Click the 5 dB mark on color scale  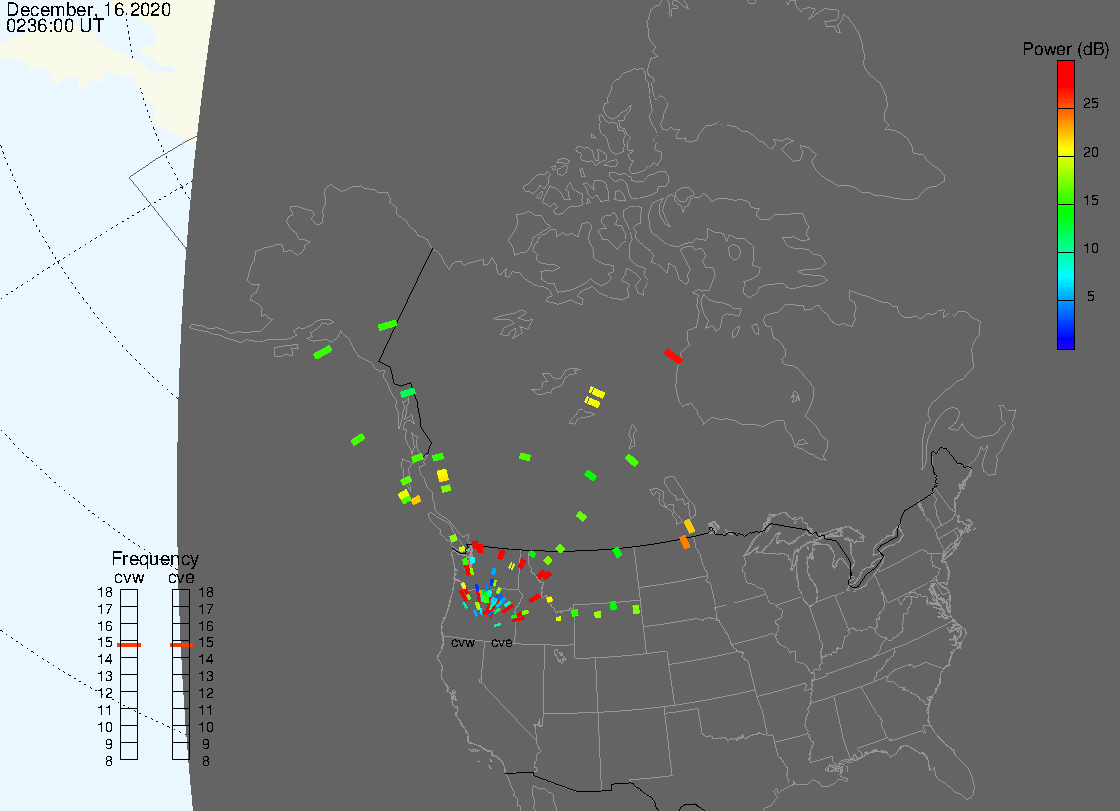click(1091, 296)
